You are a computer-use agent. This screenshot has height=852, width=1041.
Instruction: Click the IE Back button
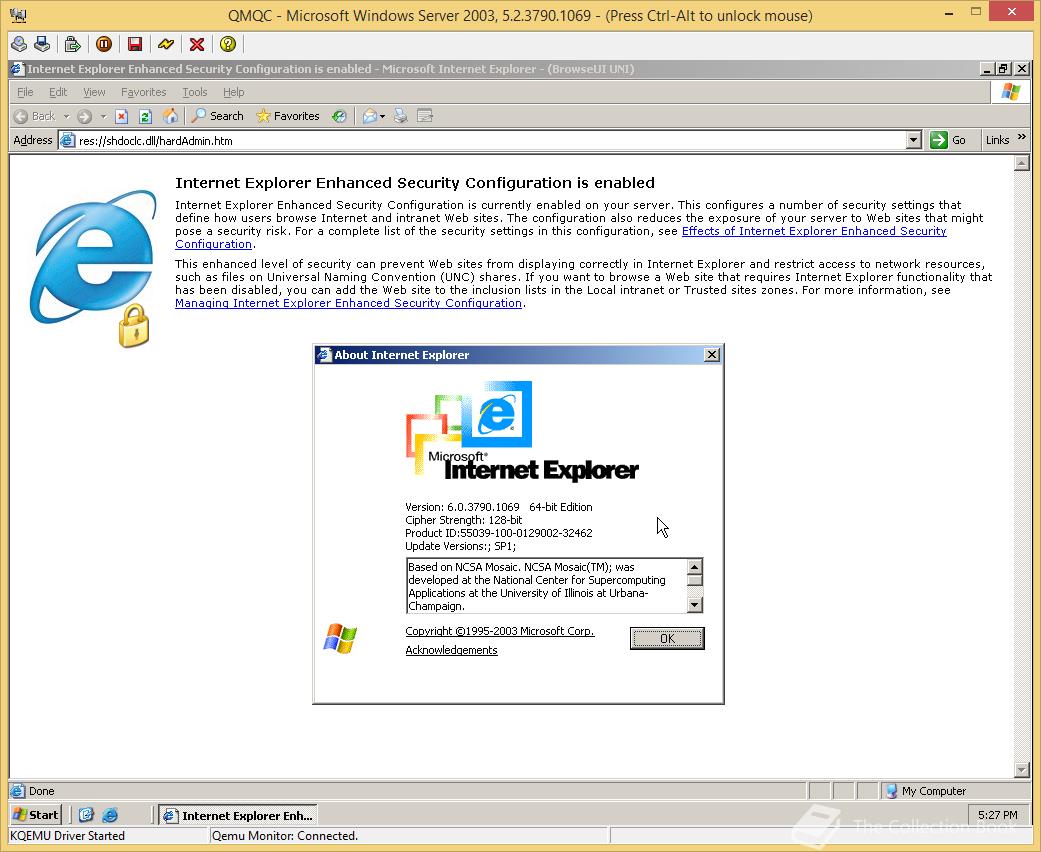[x=35, y=116]
